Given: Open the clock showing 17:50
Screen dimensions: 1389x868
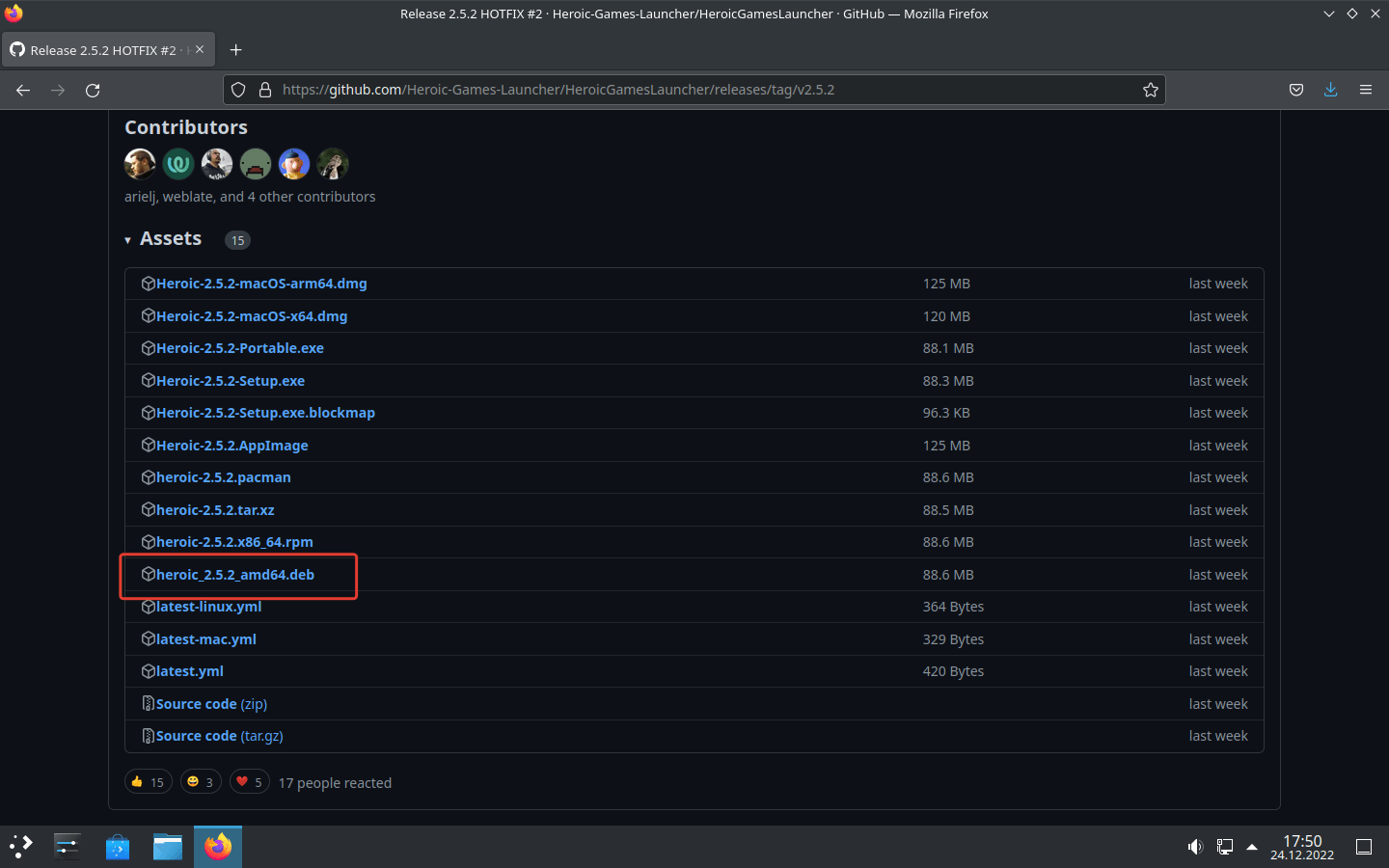Looking at the screenshot, I should point(1302,847).
